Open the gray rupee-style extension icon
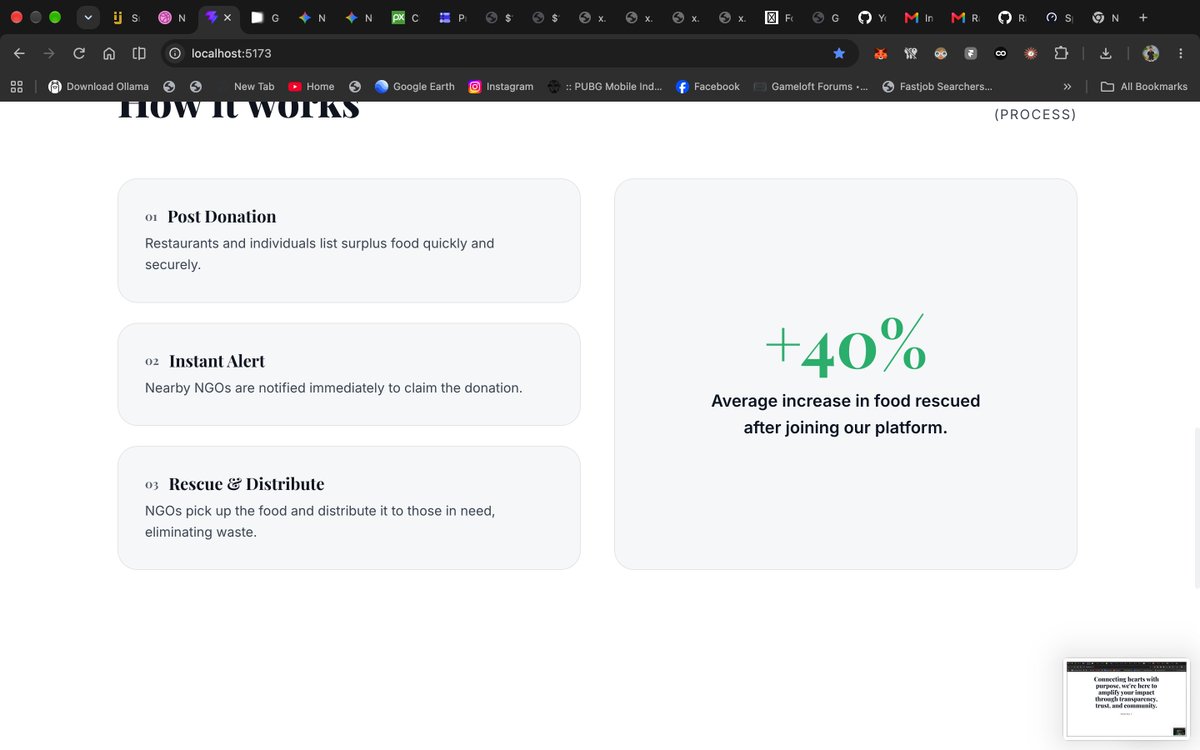1200x750 pixels. (x=971, y=53)
